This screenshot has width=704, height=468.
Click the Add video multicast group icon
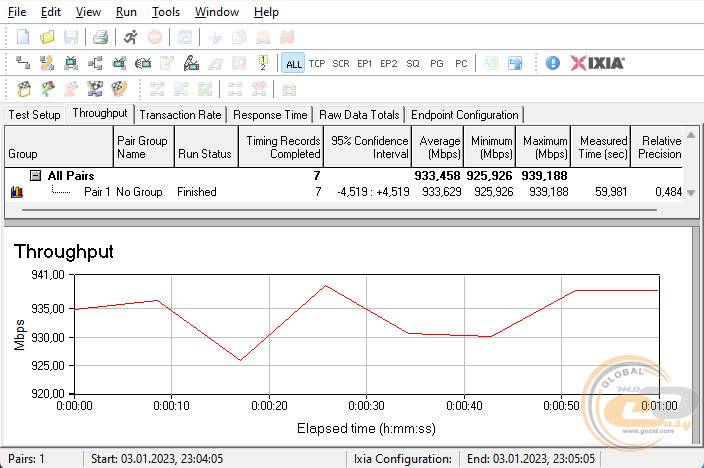coord(119,63)
